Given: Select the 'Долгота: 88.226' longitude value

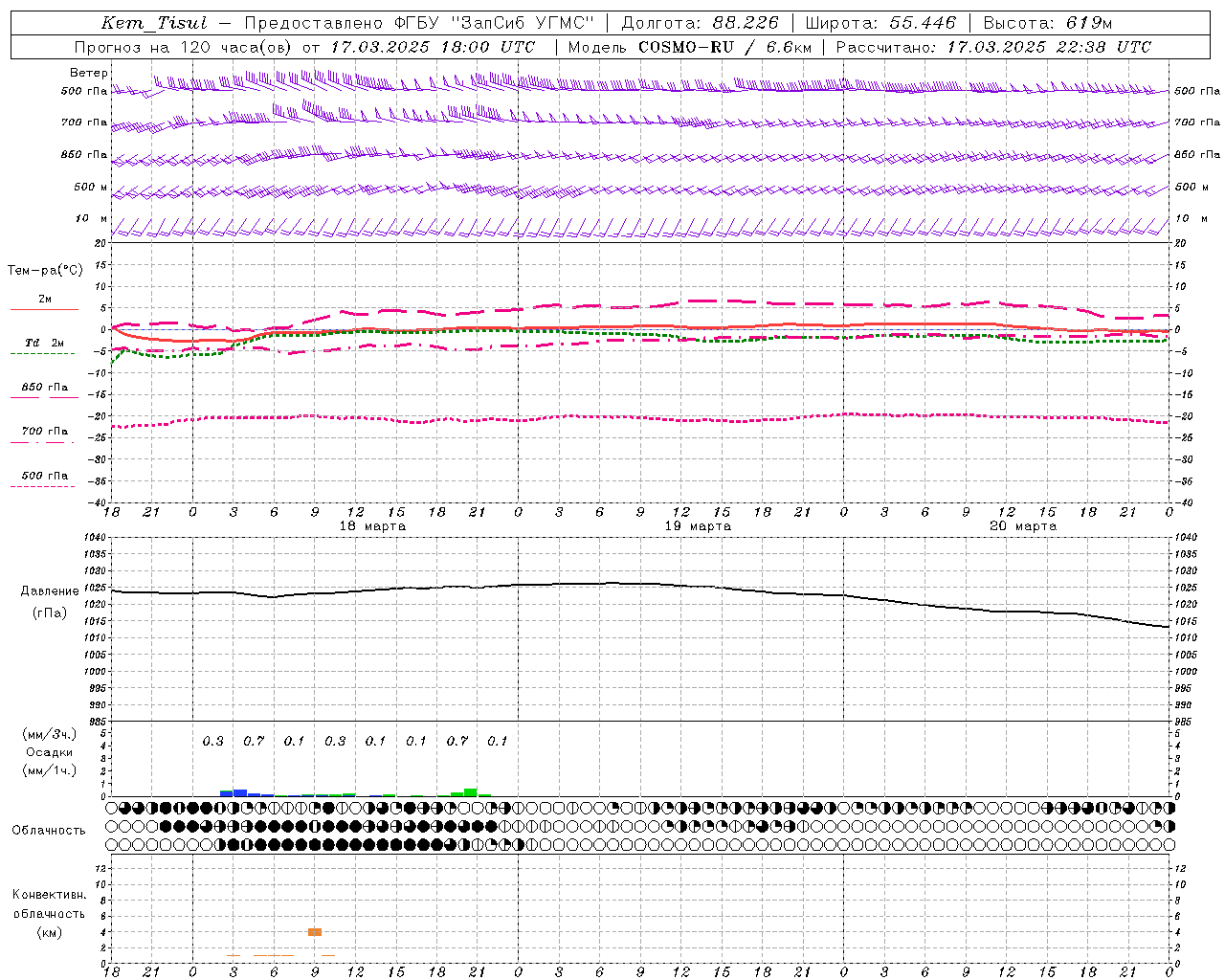Looking at the screenshot, I should (x=702, y=23).
